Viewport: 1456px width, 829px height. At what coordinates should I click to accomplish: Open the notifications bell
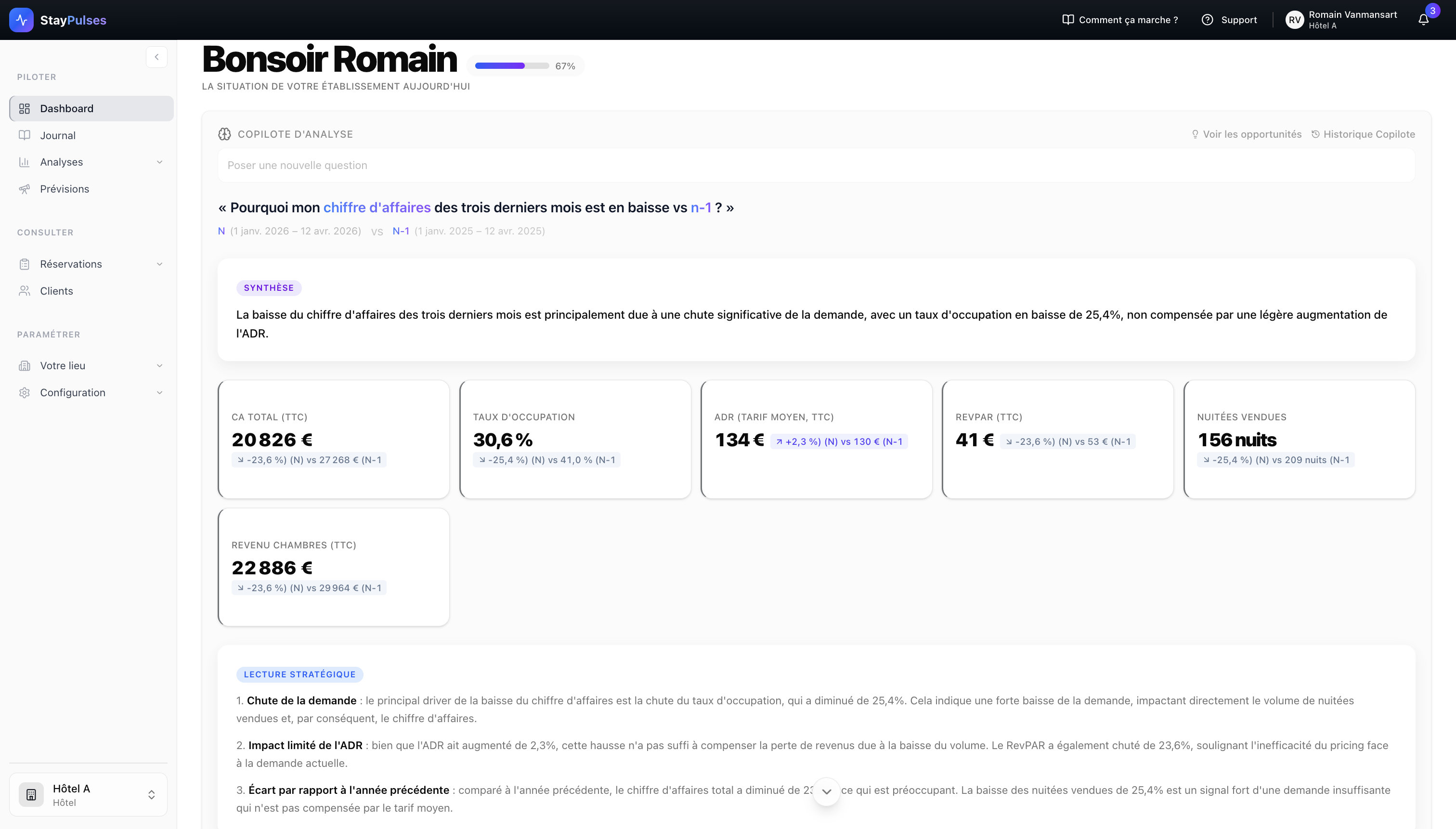[x=1422, y=20]
